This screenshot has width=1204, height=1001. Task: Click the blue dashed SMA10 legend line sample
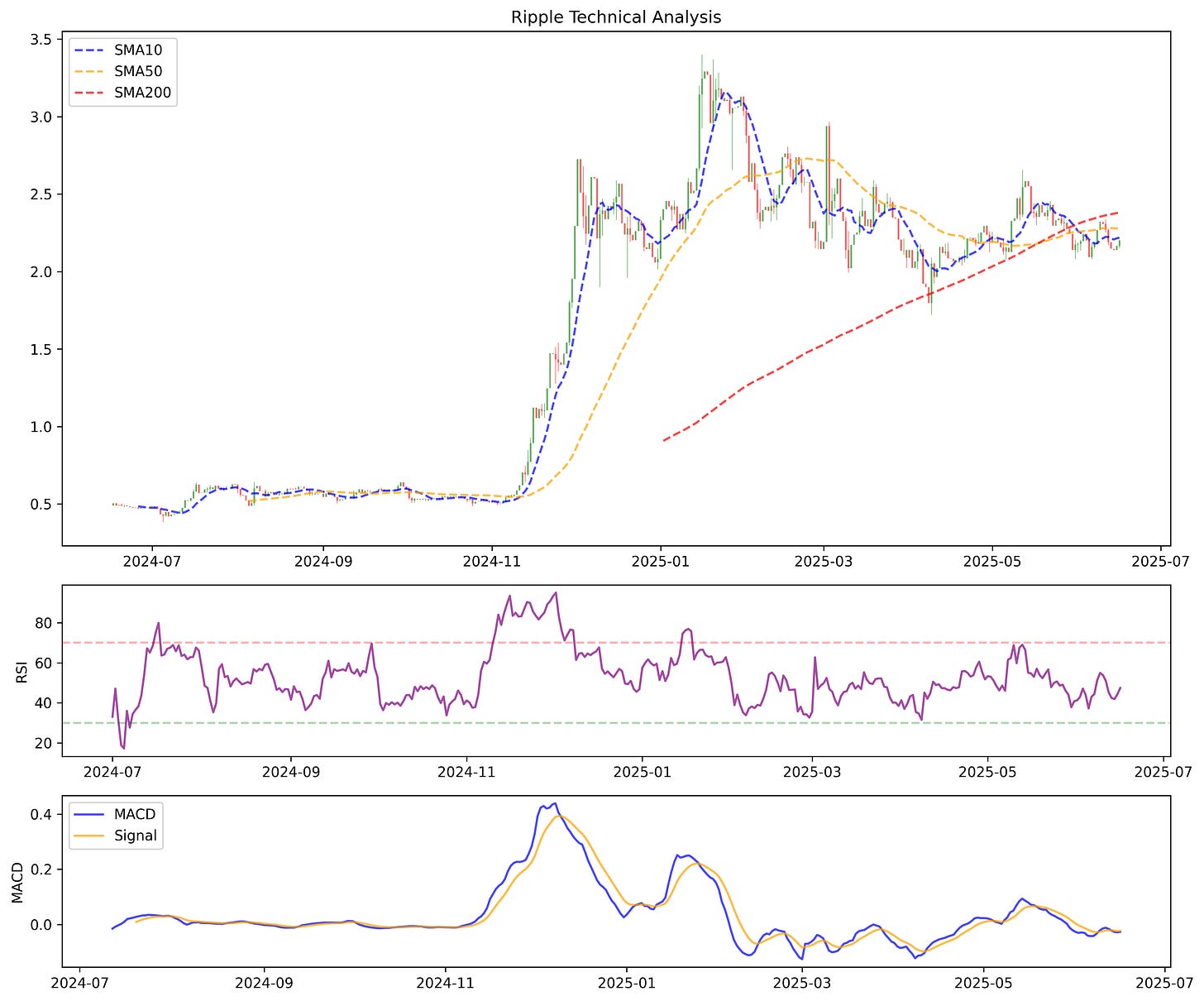click(x=90, y=50)
